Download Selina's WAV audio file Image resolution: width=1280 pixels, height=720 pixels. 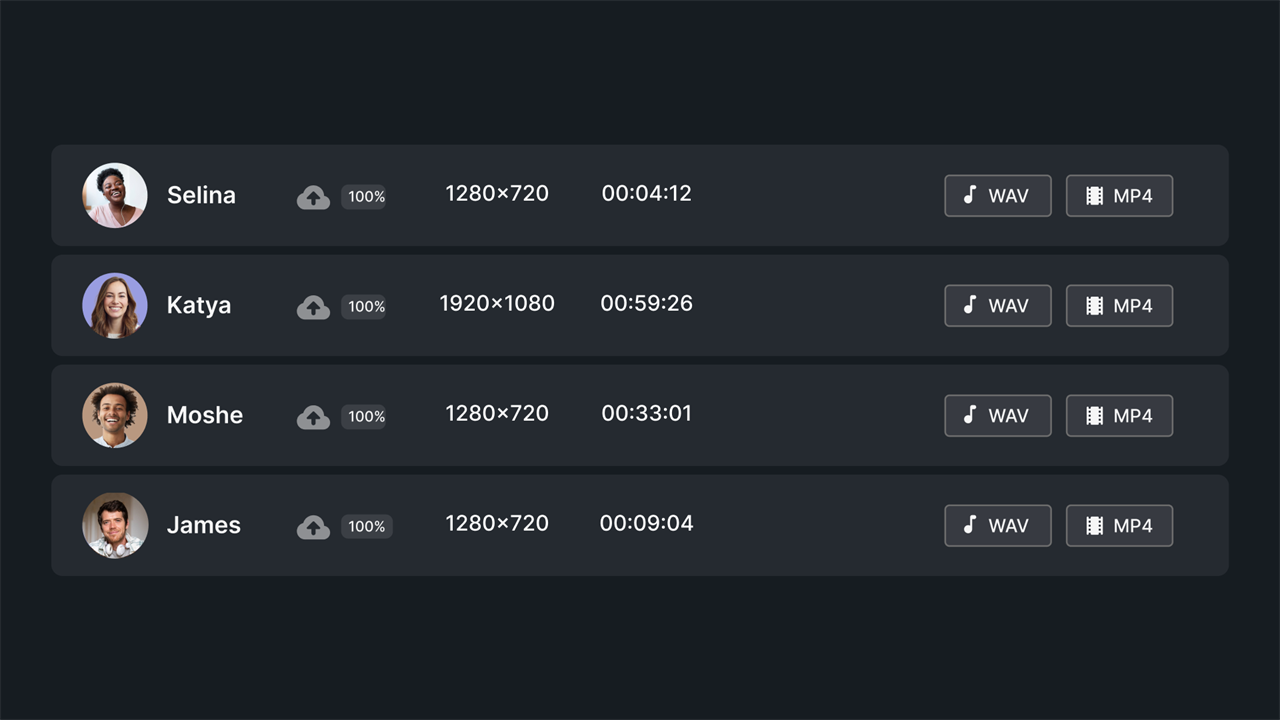coord(998,196)
